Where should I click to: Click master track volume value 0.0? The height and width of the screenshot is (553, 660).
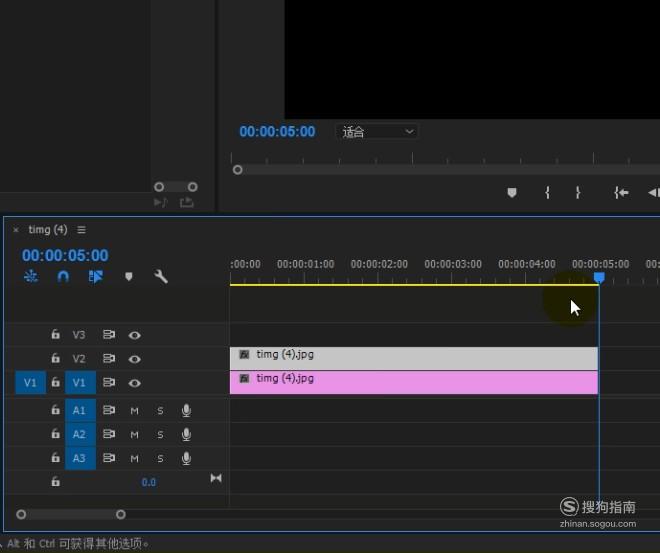[149, 482]
